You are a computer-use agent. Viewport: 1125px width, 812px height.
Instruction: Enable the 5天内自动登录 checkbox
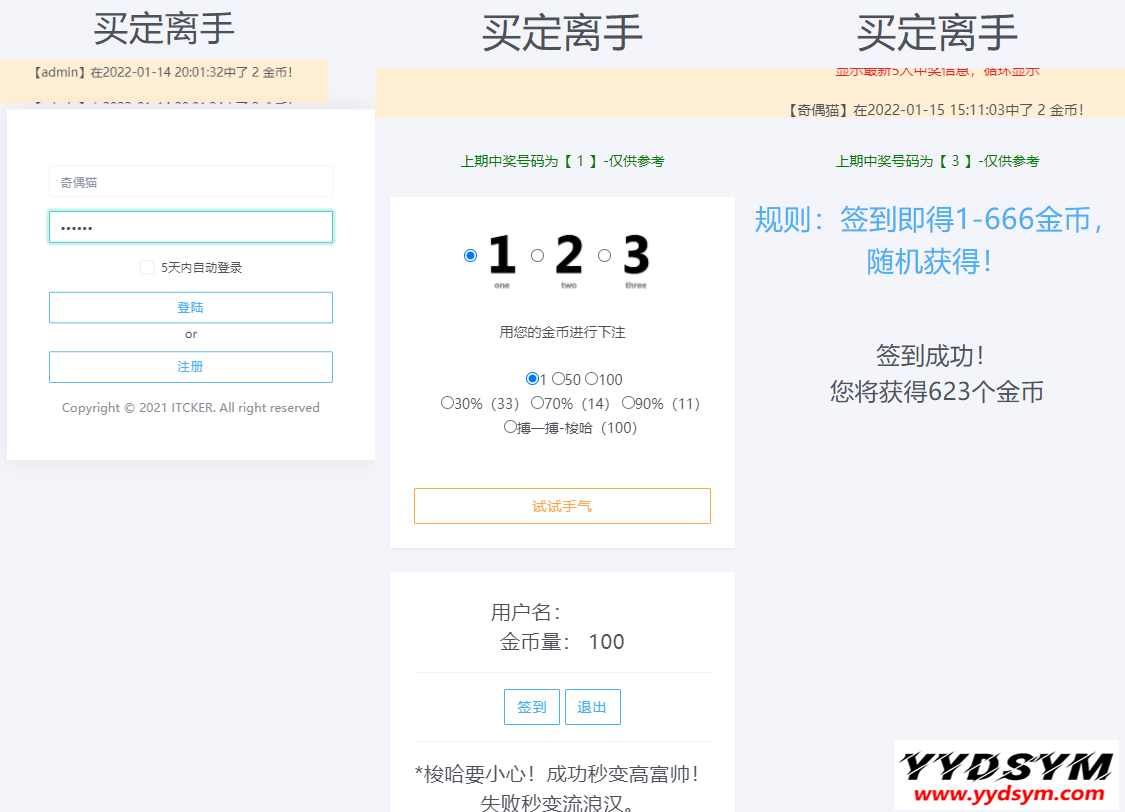[x=147, y=267]
